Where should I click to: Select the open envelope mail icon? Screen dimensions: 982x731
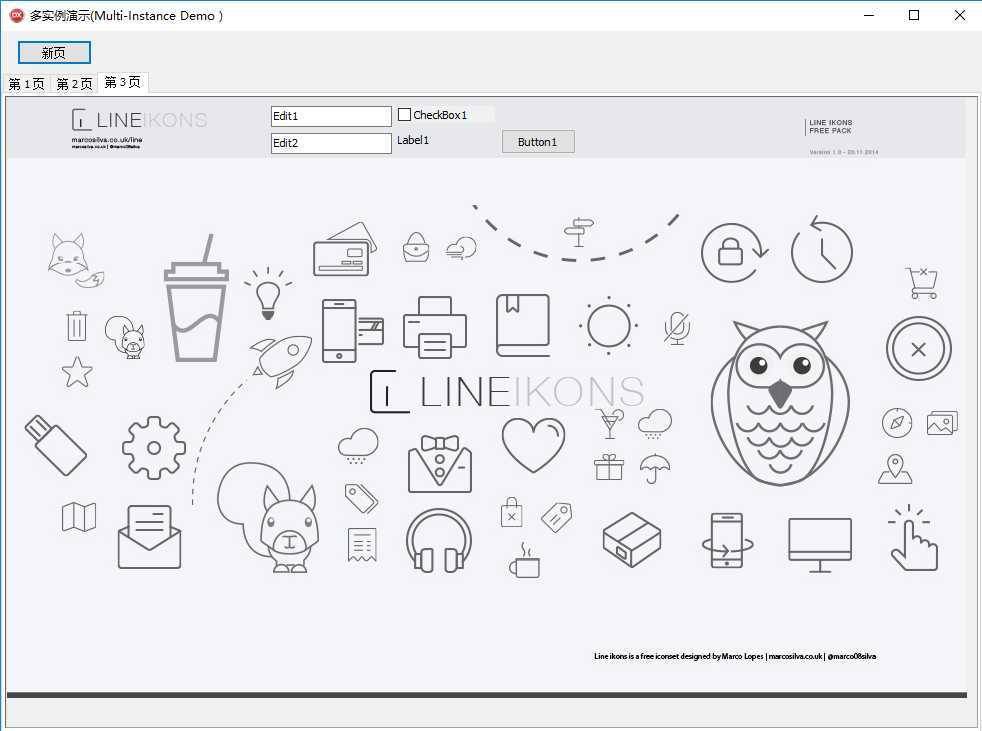pyautogui.click(x=150, y=537)
